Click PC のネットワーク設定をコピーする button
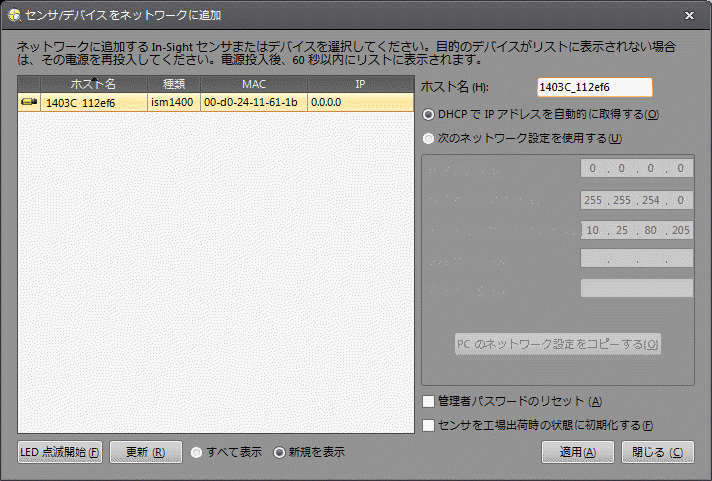Viewport: 712px width, 481px height. coord(557,345)
